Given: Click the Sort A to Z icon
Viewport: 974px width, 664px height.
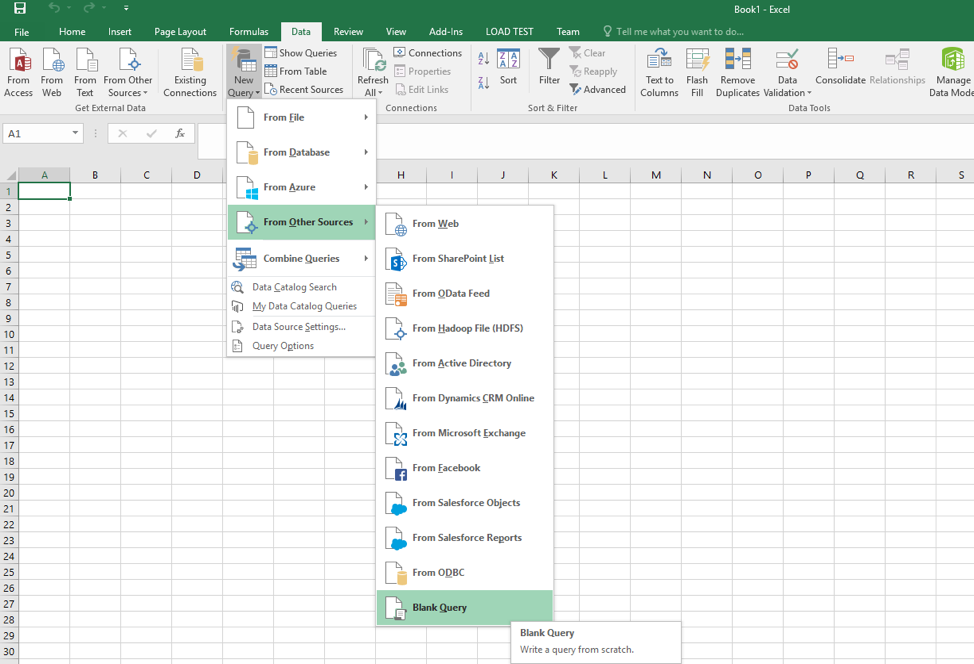Looking at the screenshot, I should (x=484, y=60).
